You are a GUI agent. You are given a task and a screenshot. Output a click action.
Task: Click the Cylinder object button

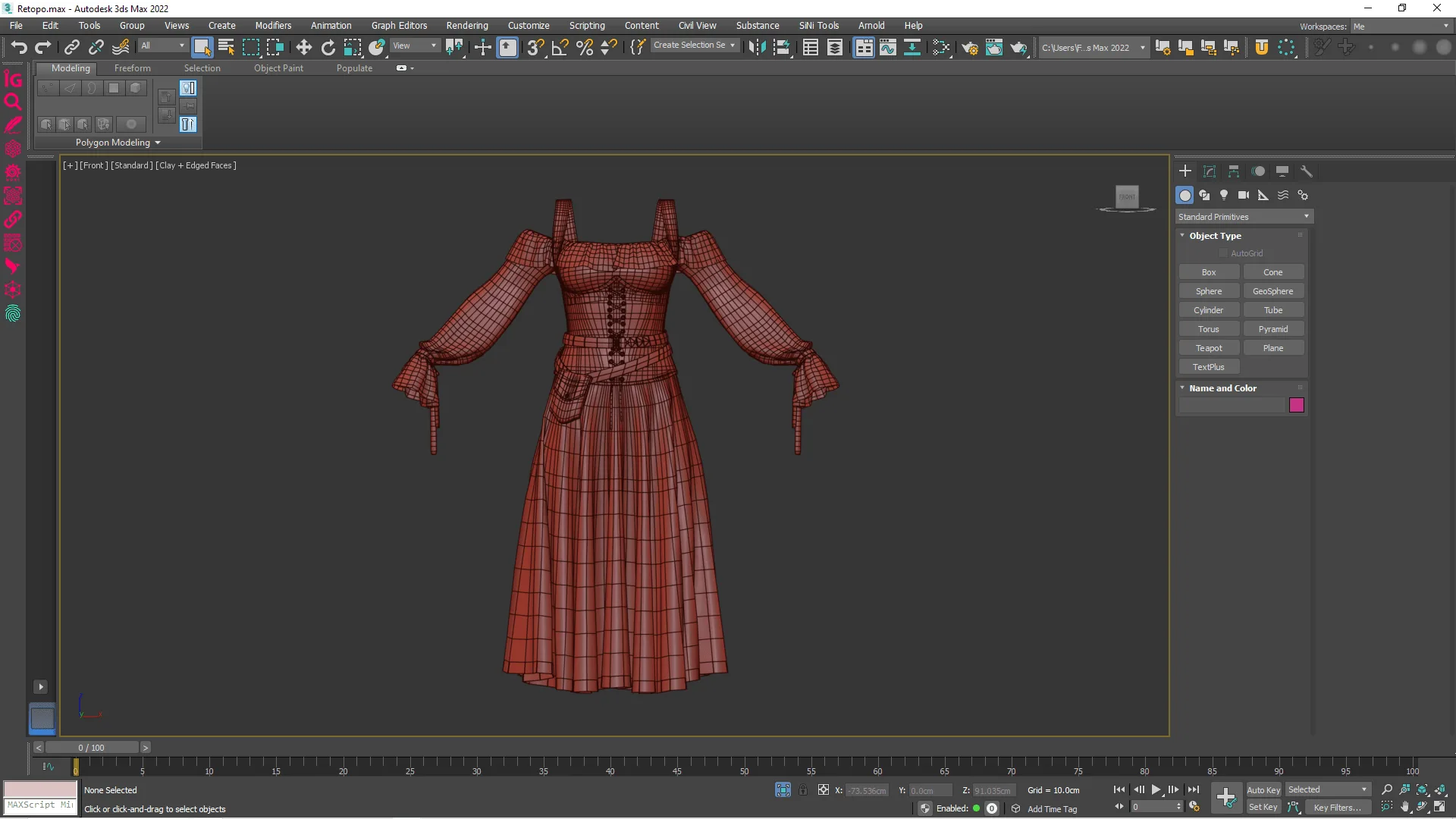(1208, 310)
